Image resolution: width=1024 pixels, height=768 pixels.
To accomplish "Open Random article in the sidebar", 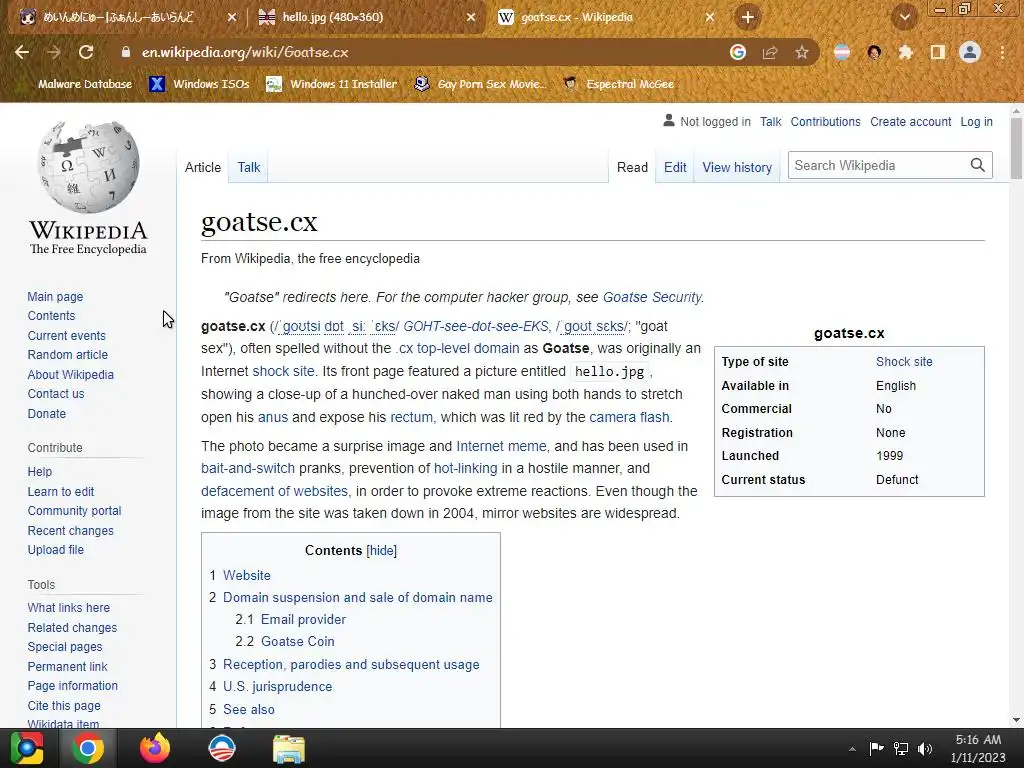I will [67, 355].
